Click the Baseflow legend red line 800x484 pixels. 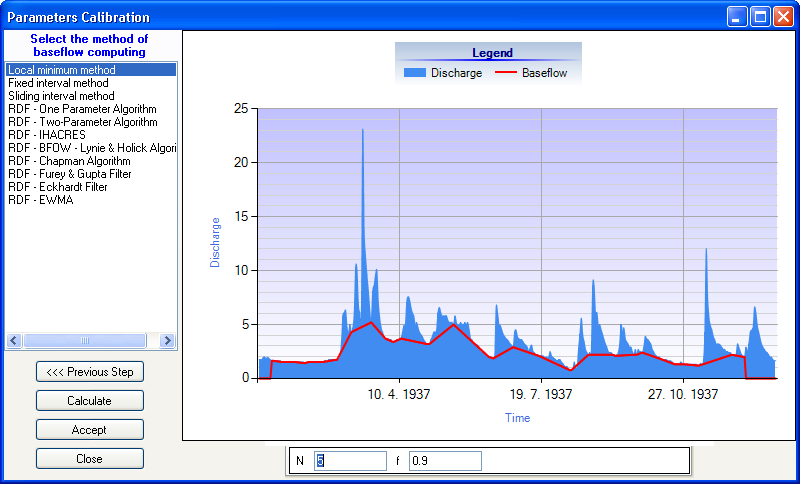[x=506, y=73]
